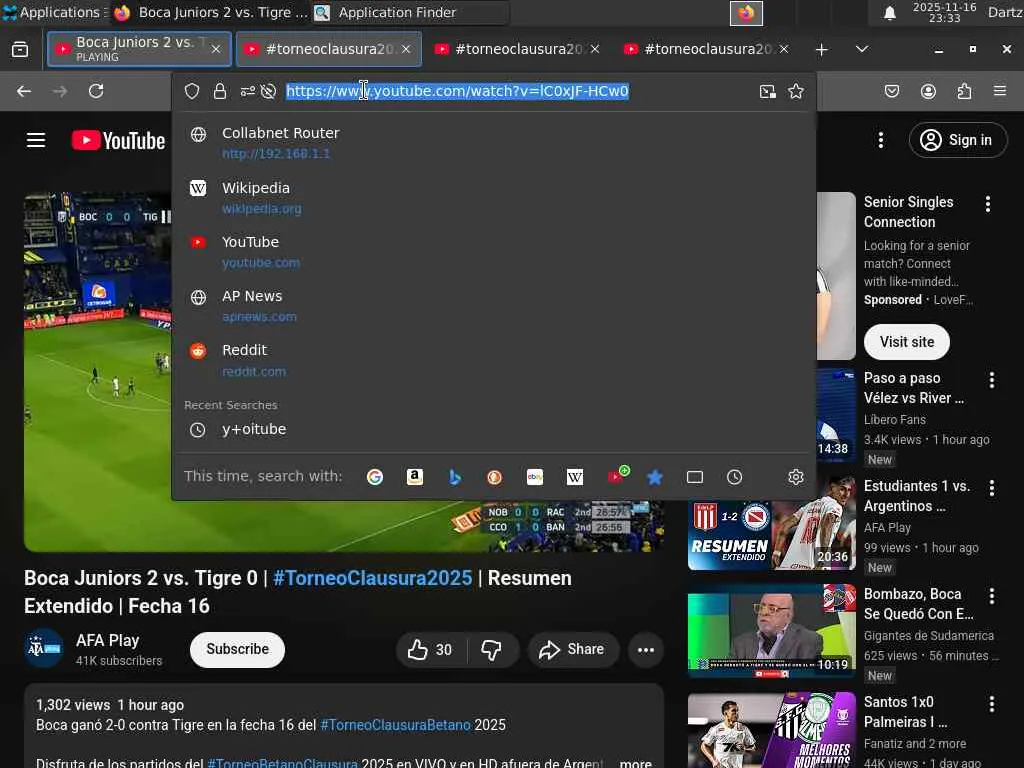Click the site security padlock icon
The width and height of the screenshot is (1024, 768).
click(220, 91)
